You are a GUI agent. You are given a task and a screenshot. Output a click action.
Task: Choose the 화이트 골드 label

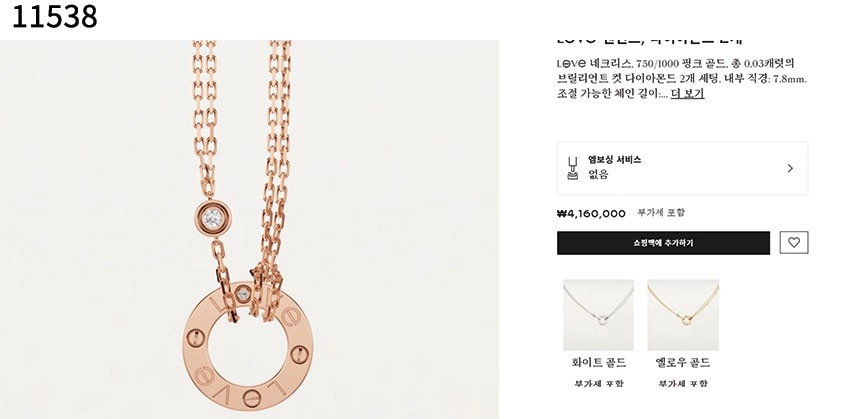tap(598, 363)
